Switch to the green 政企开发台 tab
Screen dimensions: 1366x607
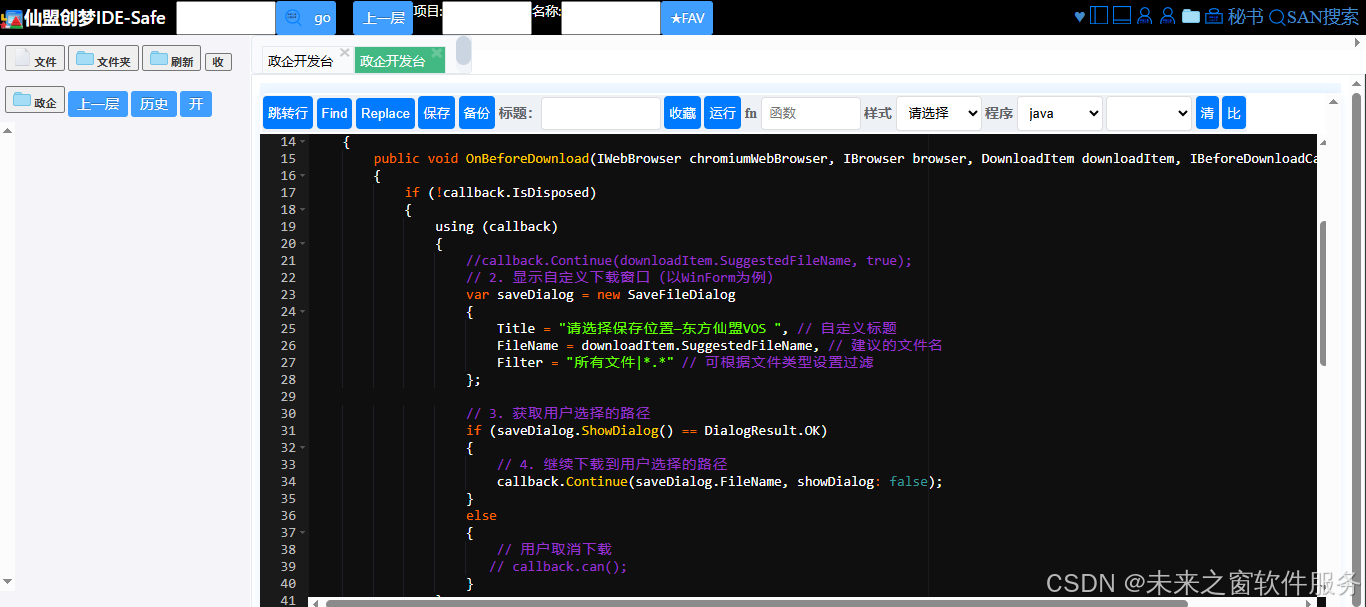pyautogui.click(x=393, y=61)
